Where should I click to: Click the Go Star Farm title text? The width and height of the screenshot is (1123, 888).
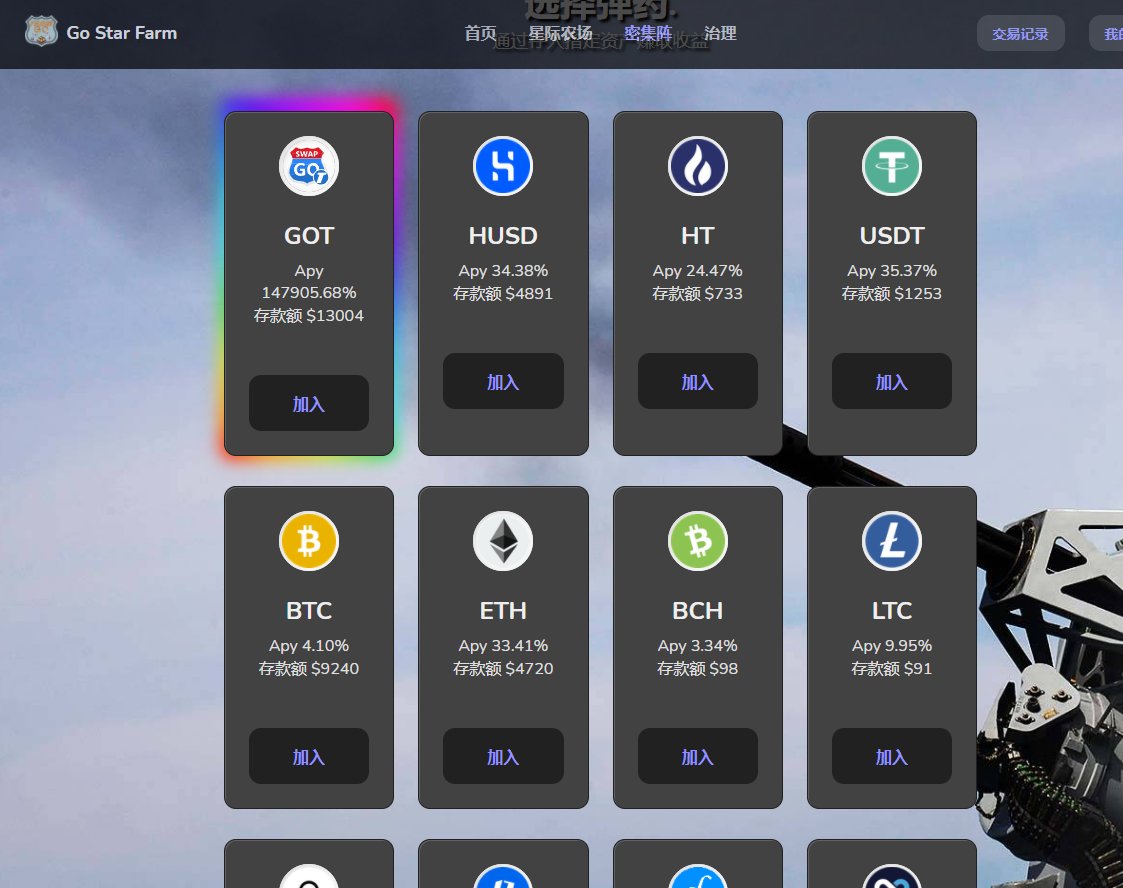coord(122,33)
